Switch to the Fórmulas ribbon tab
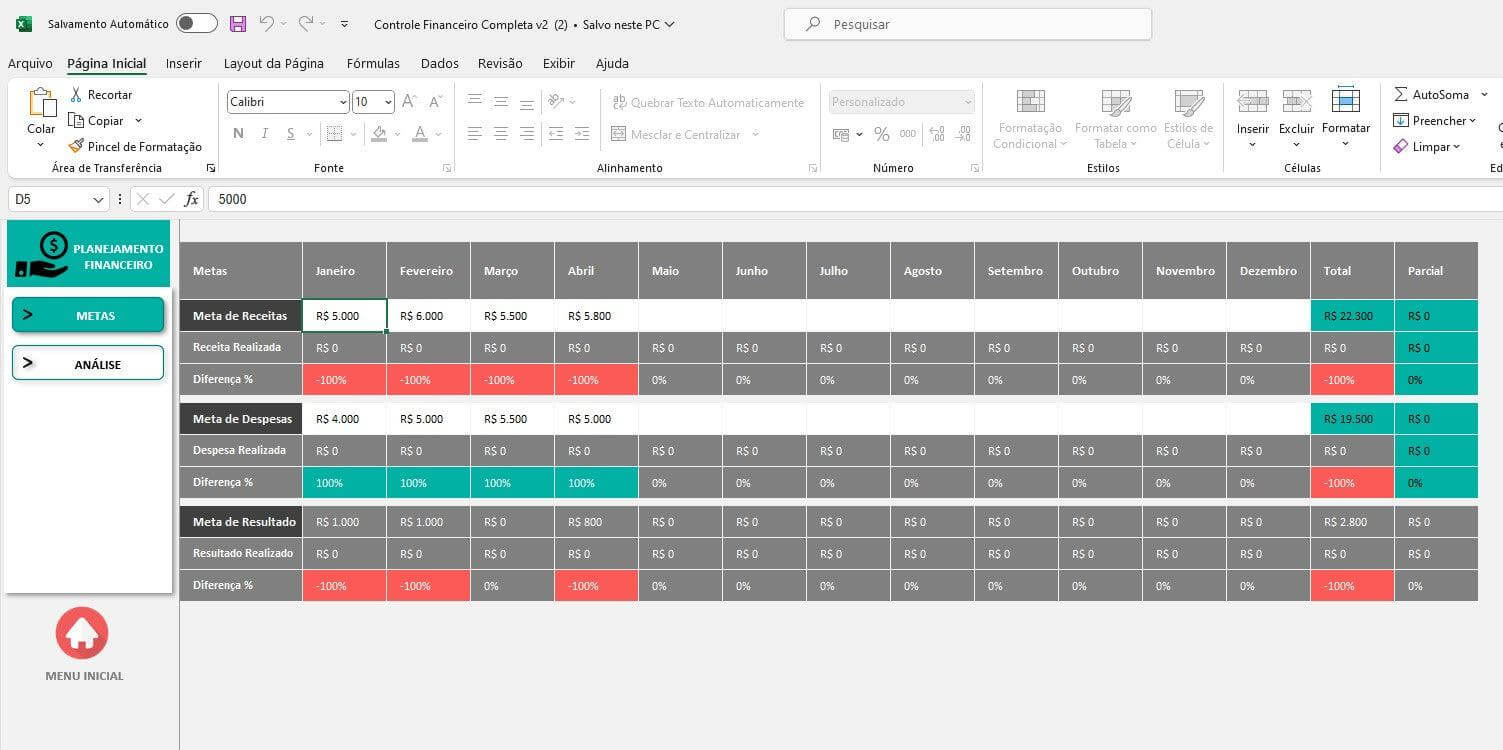 [372, 63]
